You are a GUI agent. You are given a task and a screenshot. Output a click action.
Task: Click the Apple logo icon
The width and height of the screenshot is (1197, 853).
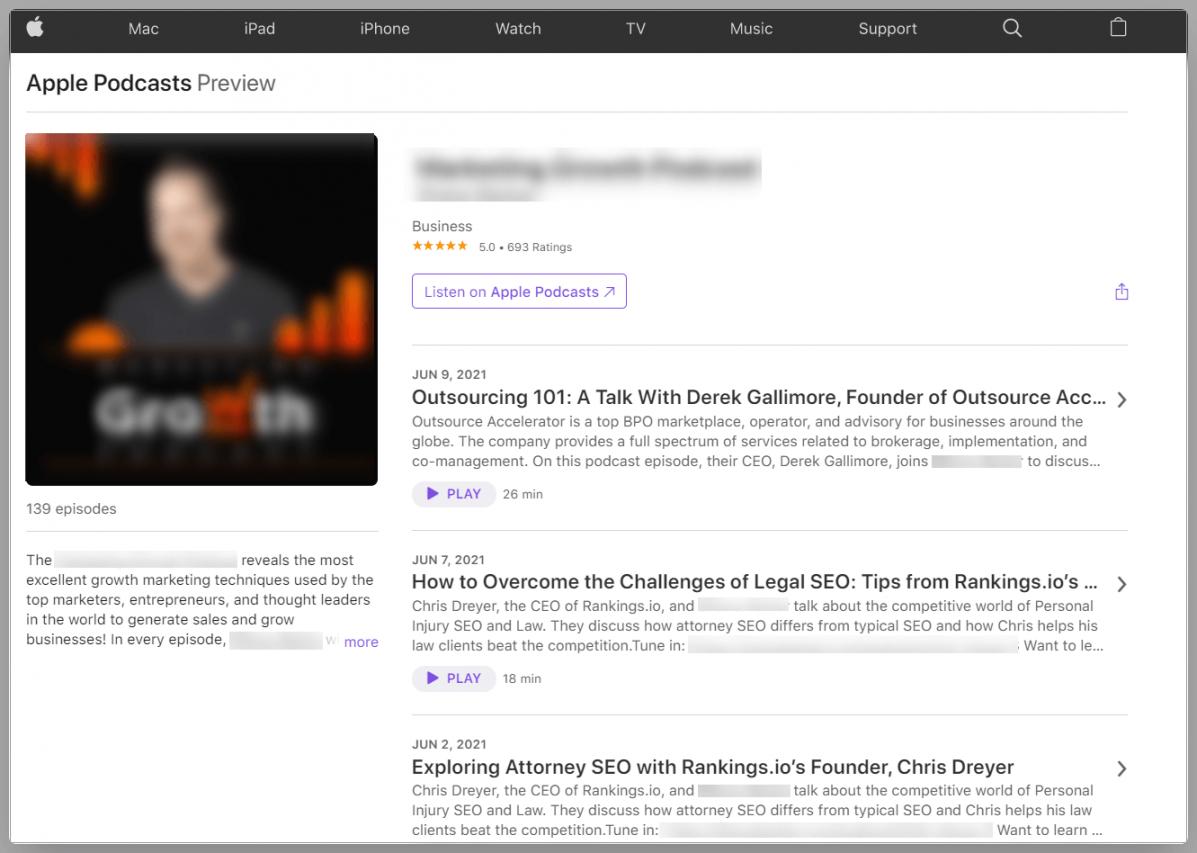35,28
